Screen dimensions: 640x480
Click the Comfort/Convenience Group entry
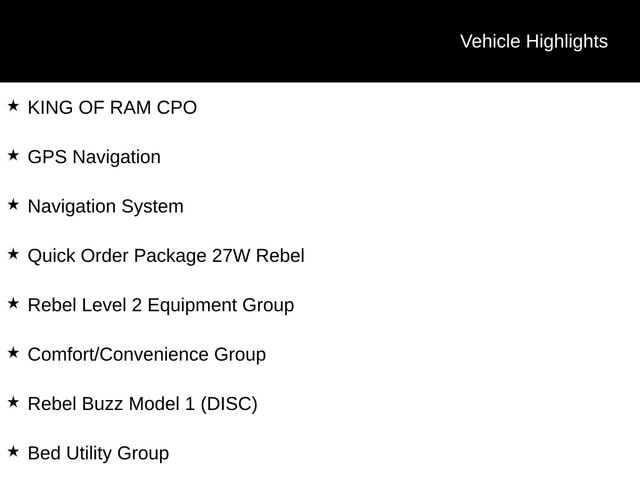147,354
